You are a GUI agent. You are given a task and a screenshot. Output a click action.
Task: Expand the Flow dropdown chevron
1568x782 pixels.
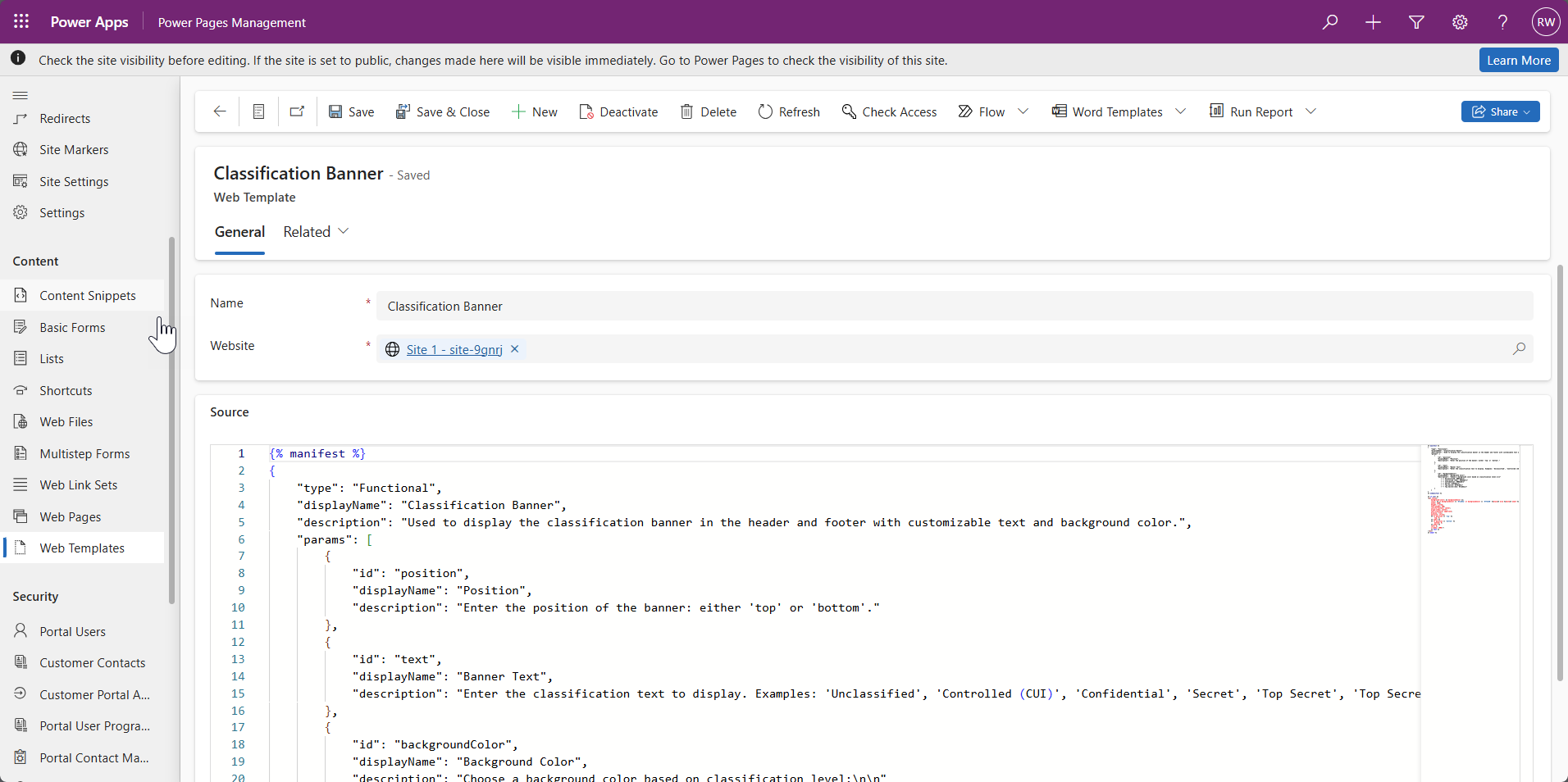(x=1023, y=111)
